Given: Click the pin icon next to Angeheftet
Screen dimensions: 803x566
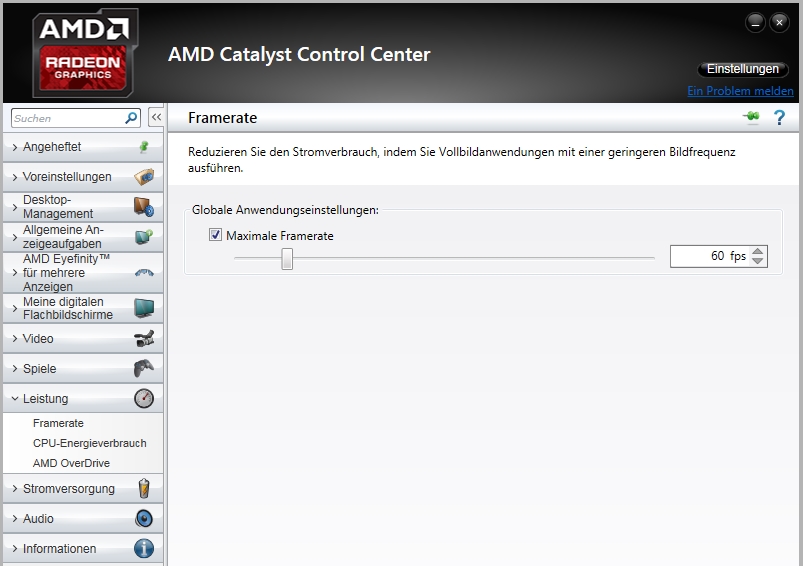Looking at the screenshot, I should click(x=144, y=147).
